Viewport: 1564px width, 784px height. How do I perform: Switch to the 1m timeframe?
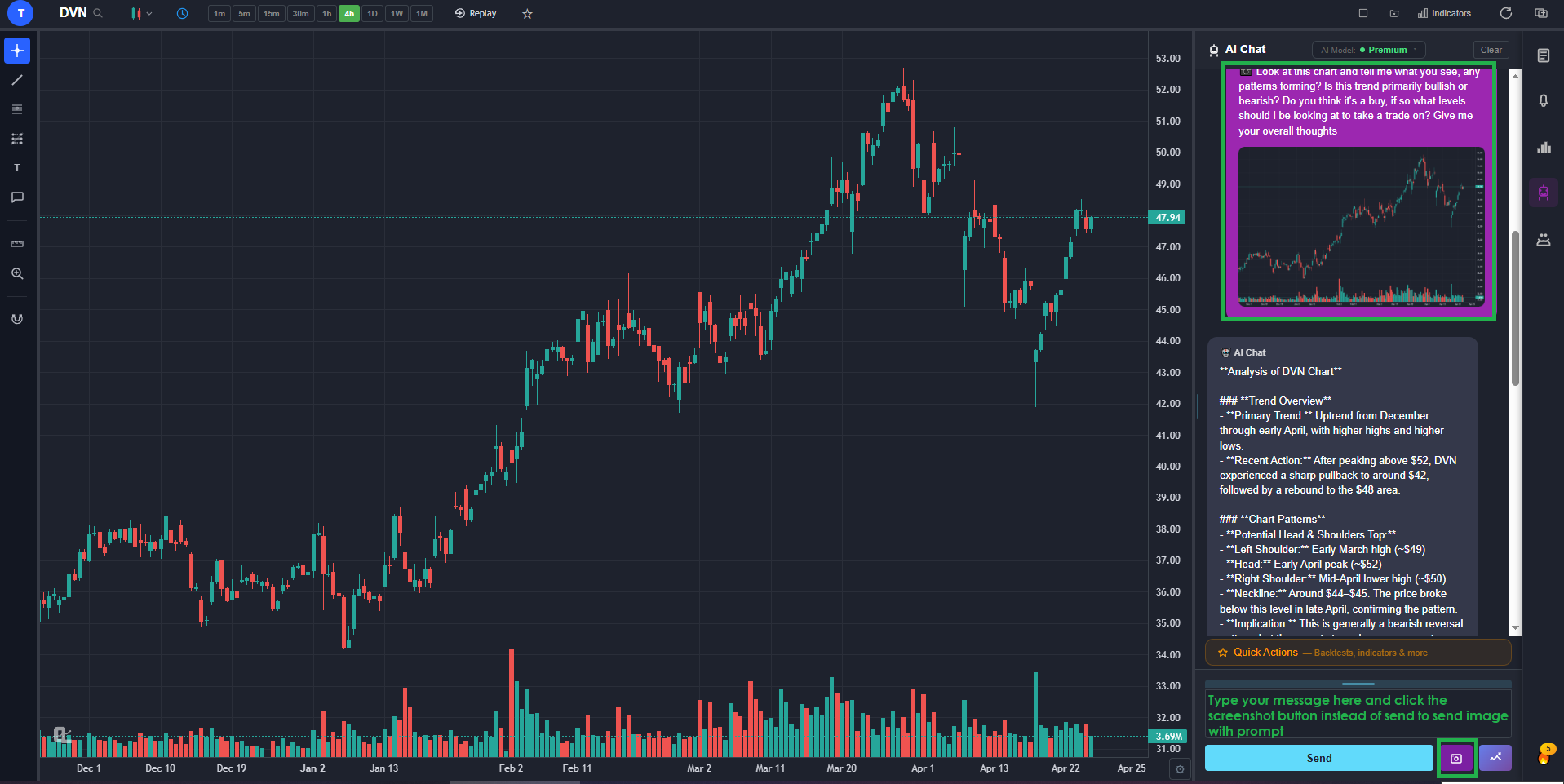[x=219, y=13]
